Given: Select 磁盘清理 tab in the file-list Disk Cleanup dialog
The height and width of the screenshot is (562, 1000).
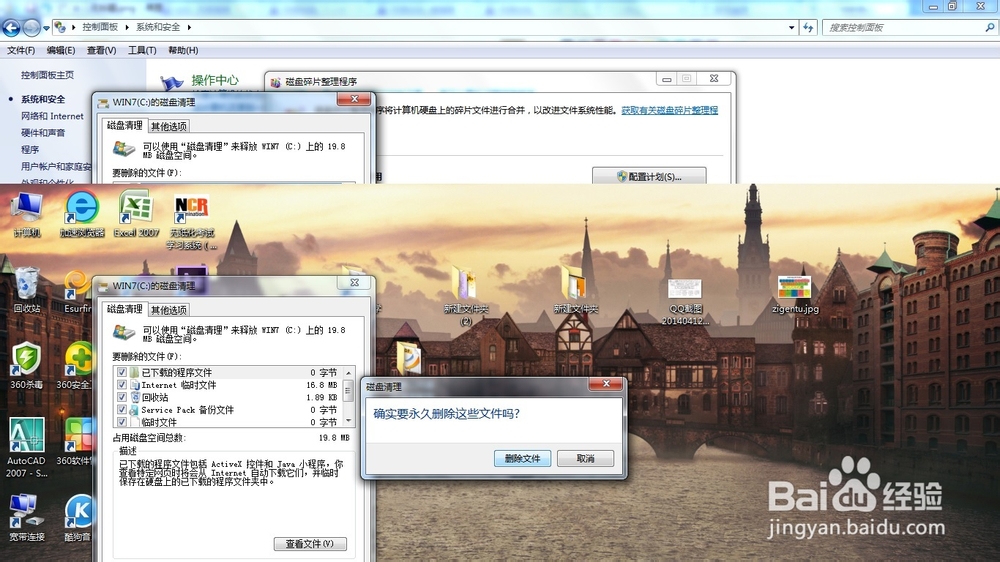Looking at the screenshot, I should [125, 309].
